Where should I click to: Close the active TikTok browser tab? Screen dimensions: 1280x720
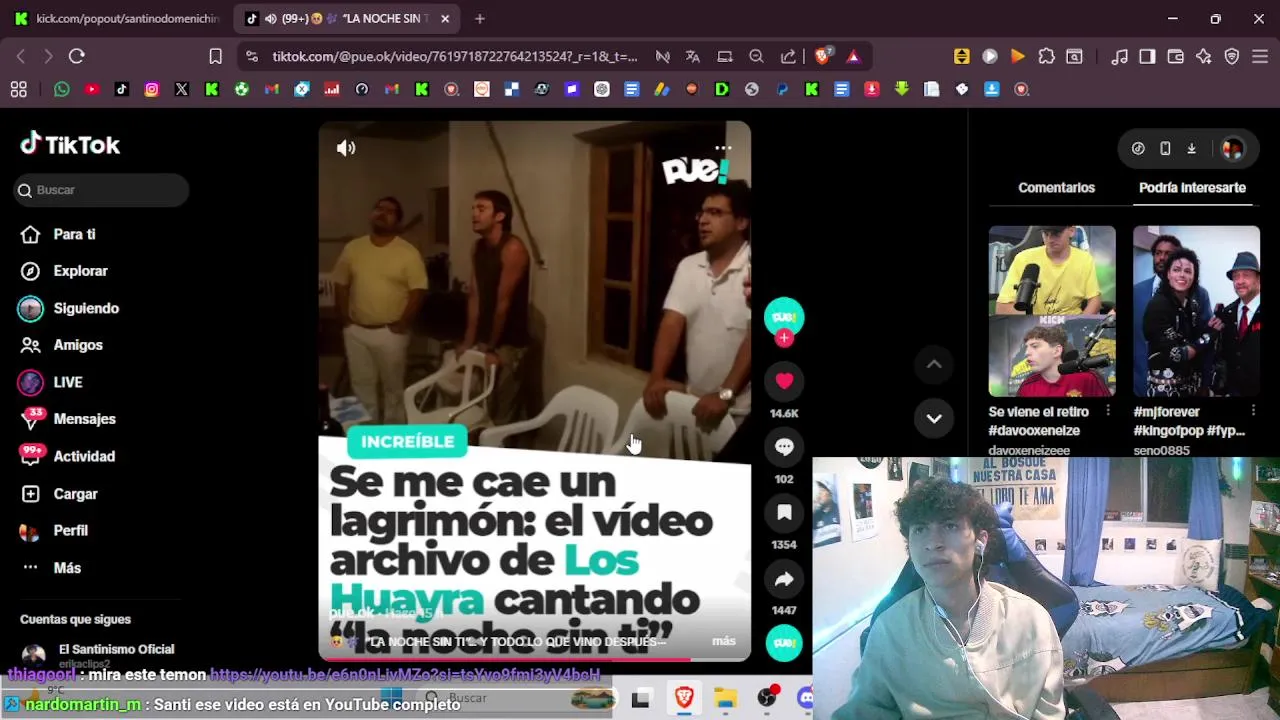445,18
